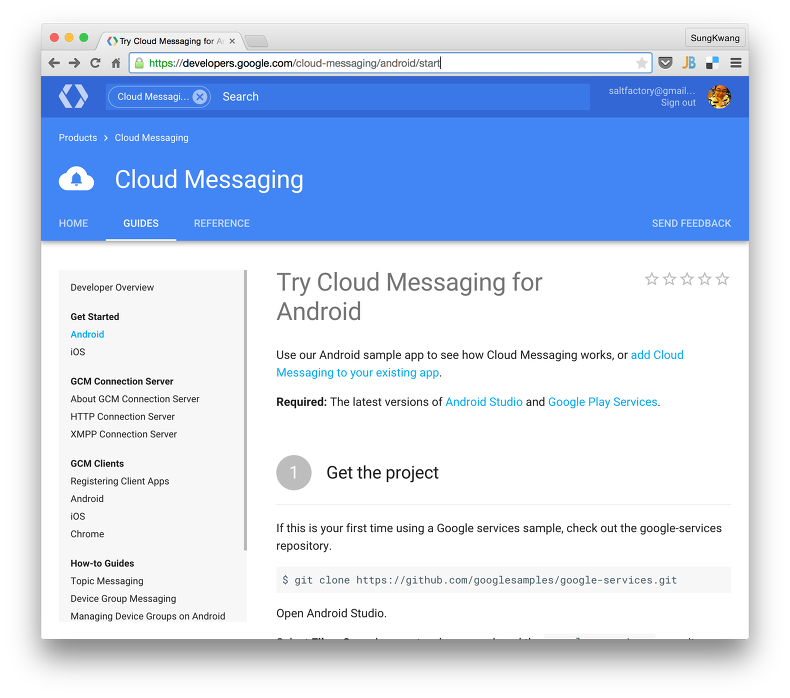
Task: Open the Cloud Messaging breadcrumb link
Action: click(151, 138)
